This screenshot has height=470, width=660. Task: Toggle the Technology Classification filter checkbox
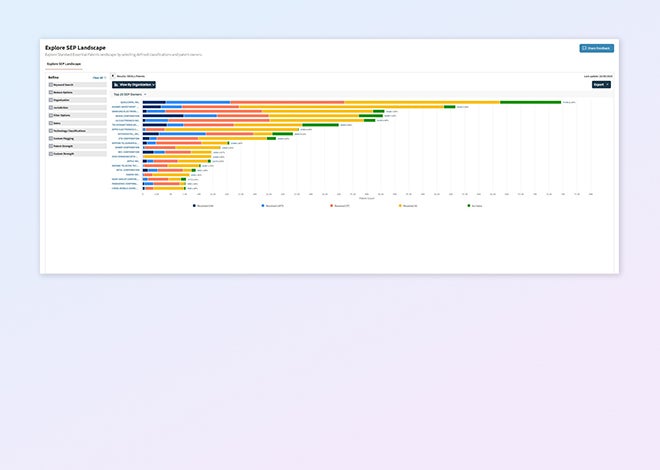51,131
